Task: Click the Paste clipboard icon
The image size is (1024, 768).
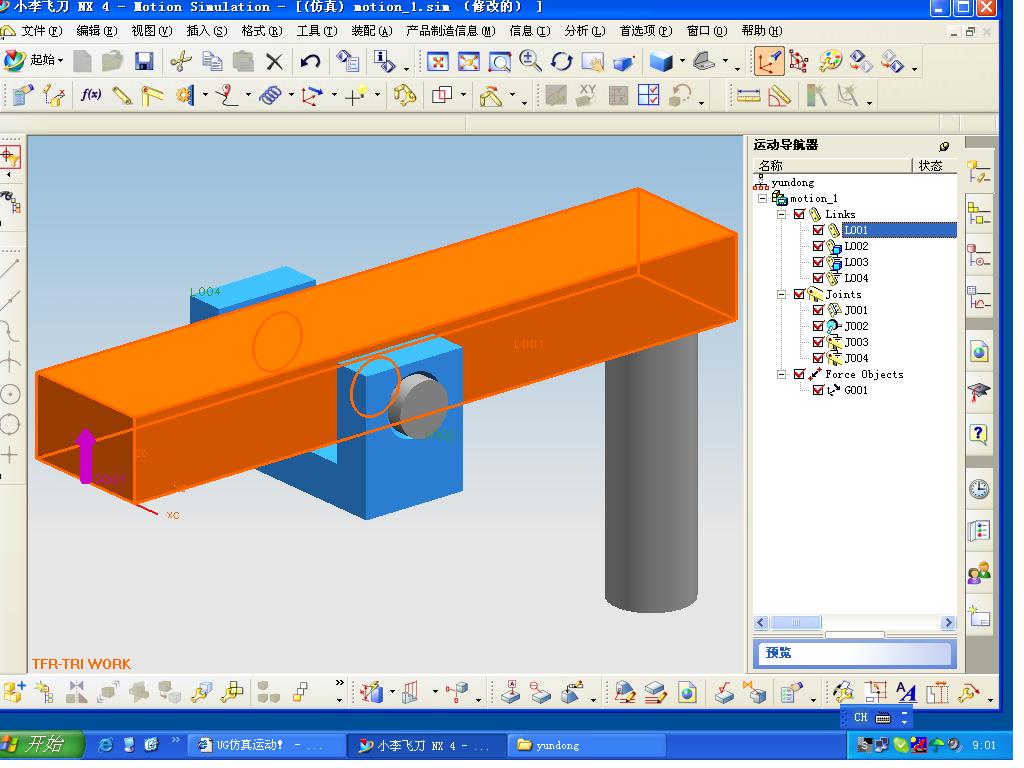Action: coord(243,61)
